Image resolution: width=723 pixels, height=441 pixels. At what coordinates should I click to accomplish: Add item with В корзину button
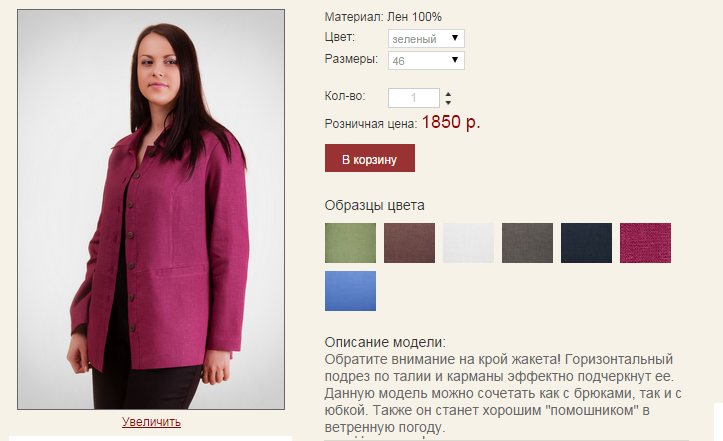click(370, 158)
